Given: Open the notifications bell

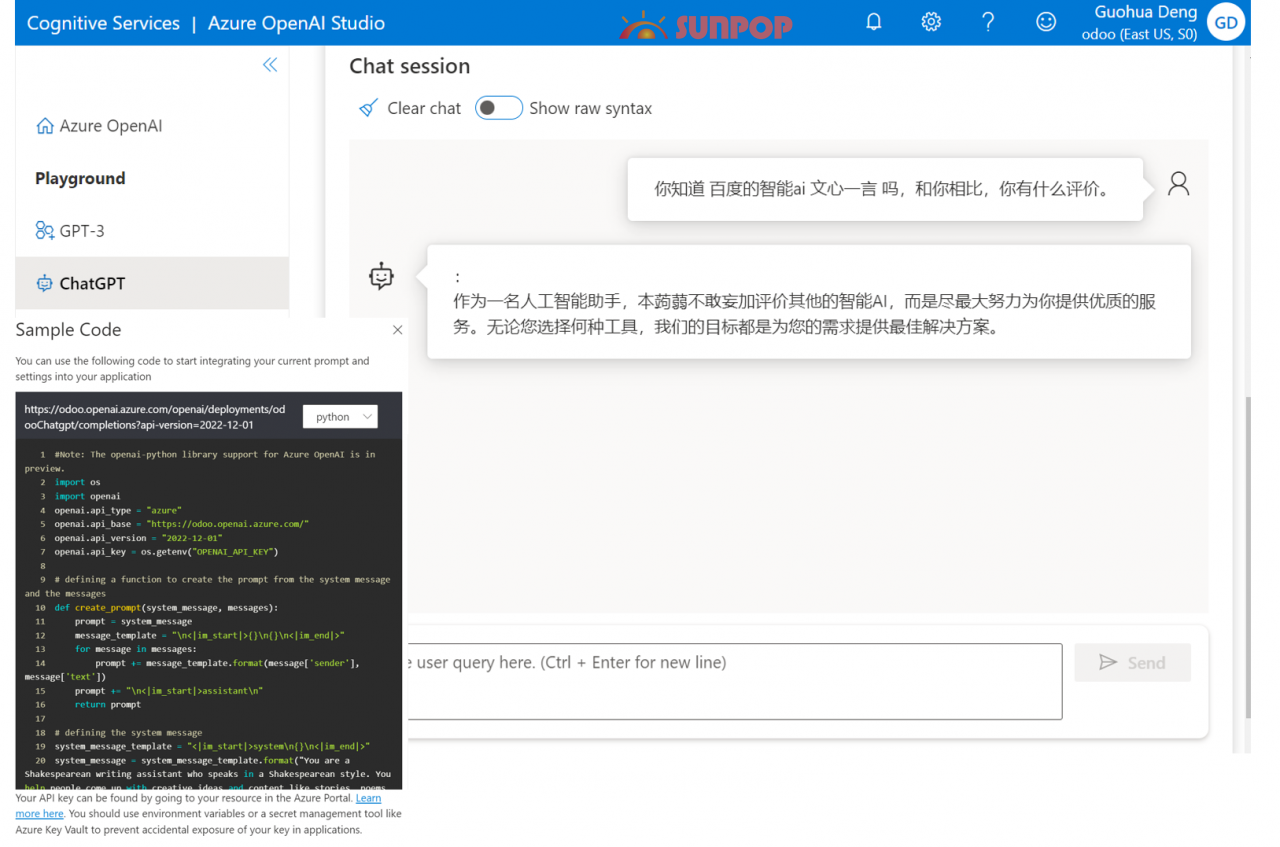Looking at the screenshot, I should 873,21.
